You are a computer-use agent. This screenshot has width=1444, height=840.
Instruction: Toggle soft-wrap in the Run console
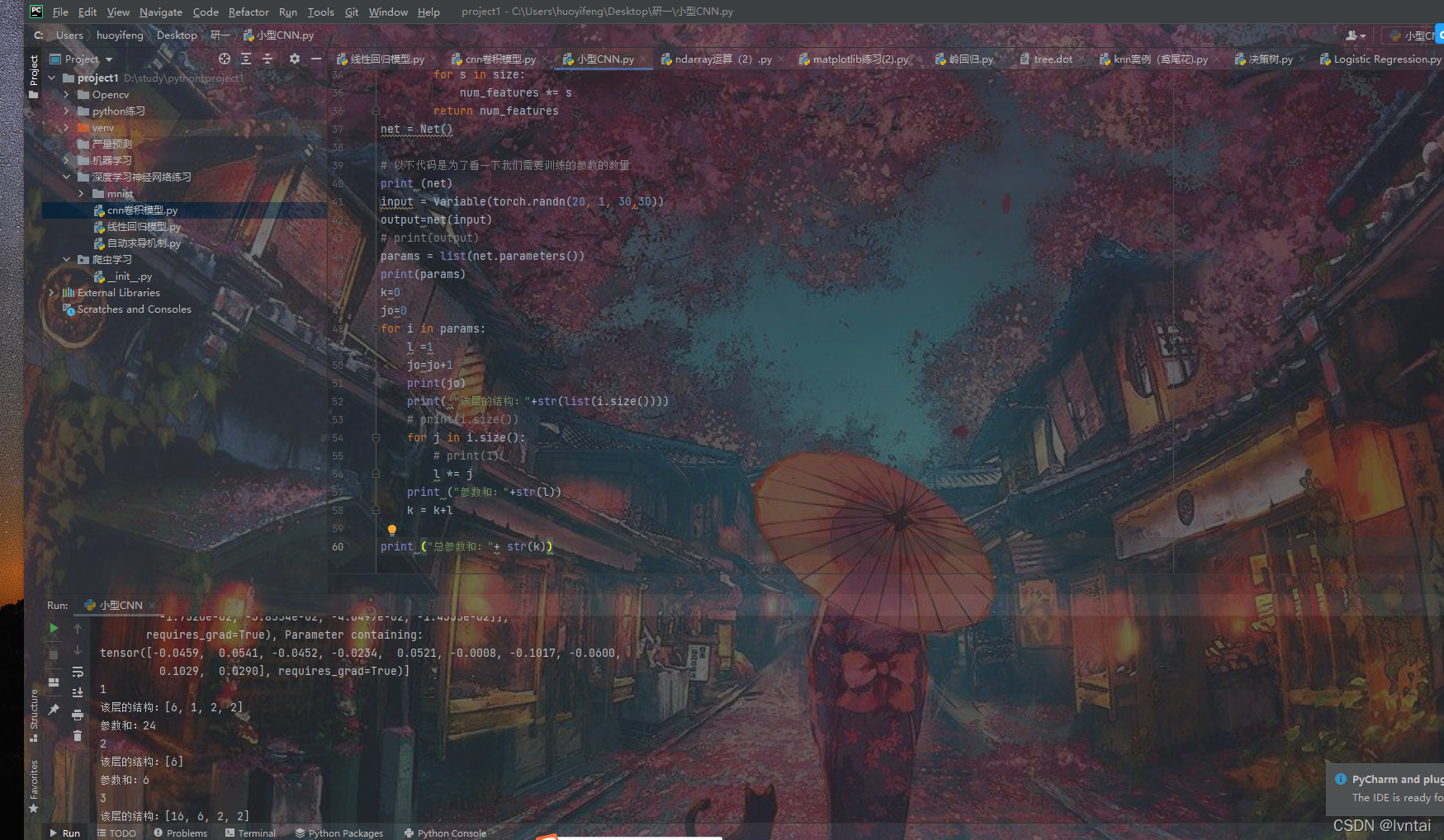pyautogui.click(x=78, y=672)
